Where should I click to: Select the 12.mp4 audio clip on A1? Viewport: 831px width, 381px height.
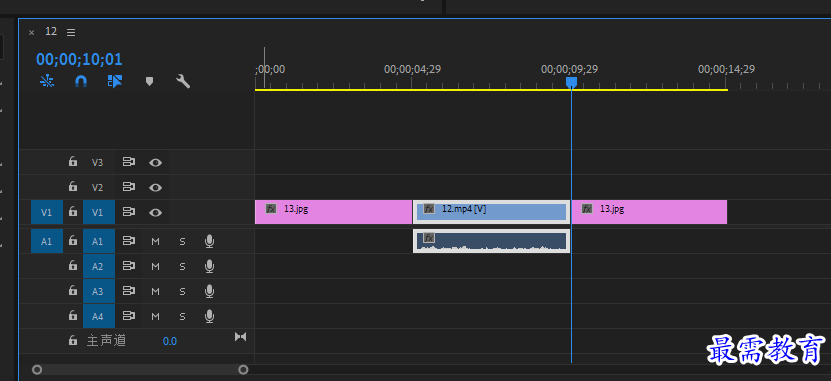[491, 241]
